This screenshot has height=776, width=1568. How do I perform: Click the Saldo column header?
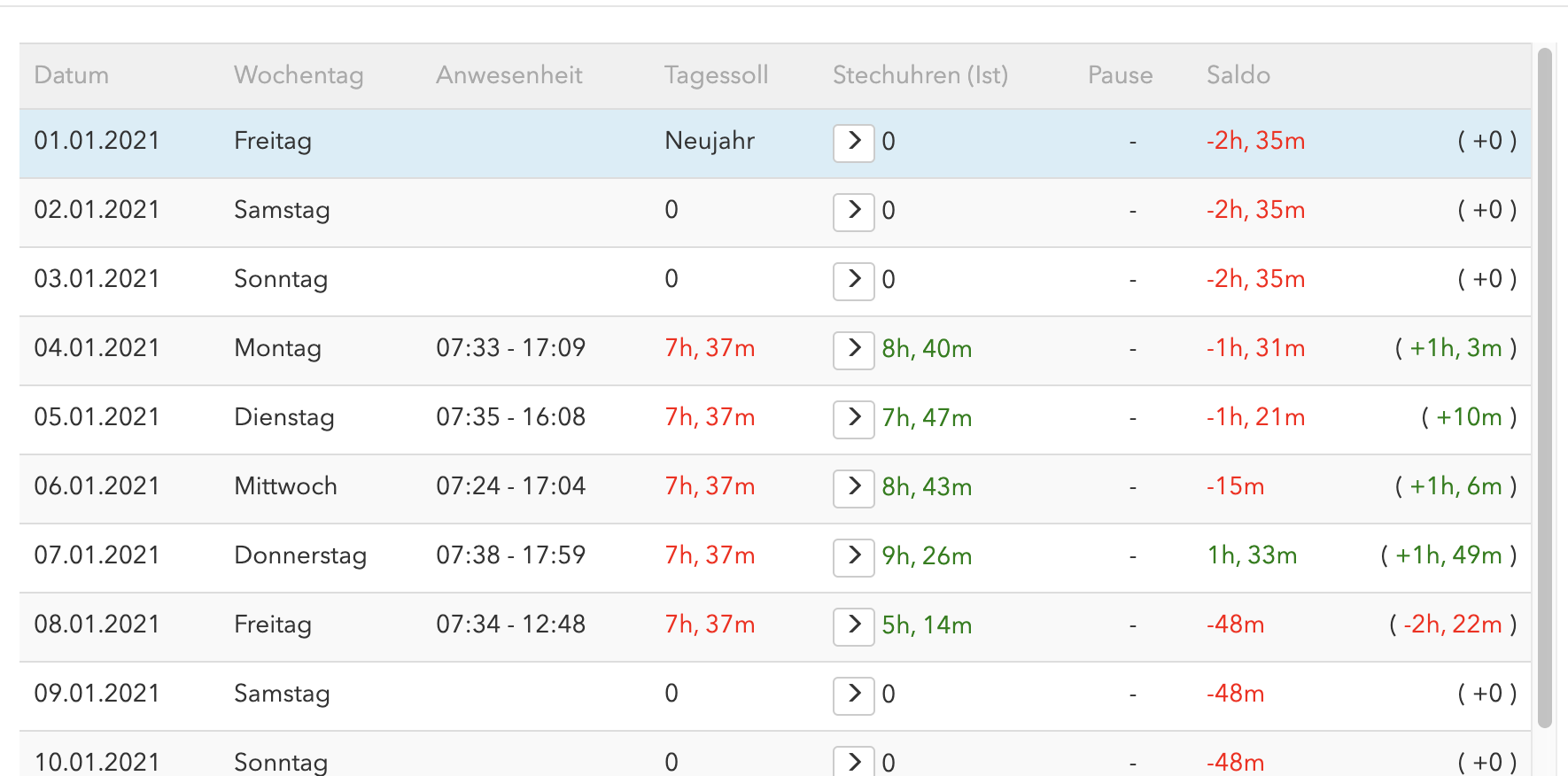point(1238,75)
